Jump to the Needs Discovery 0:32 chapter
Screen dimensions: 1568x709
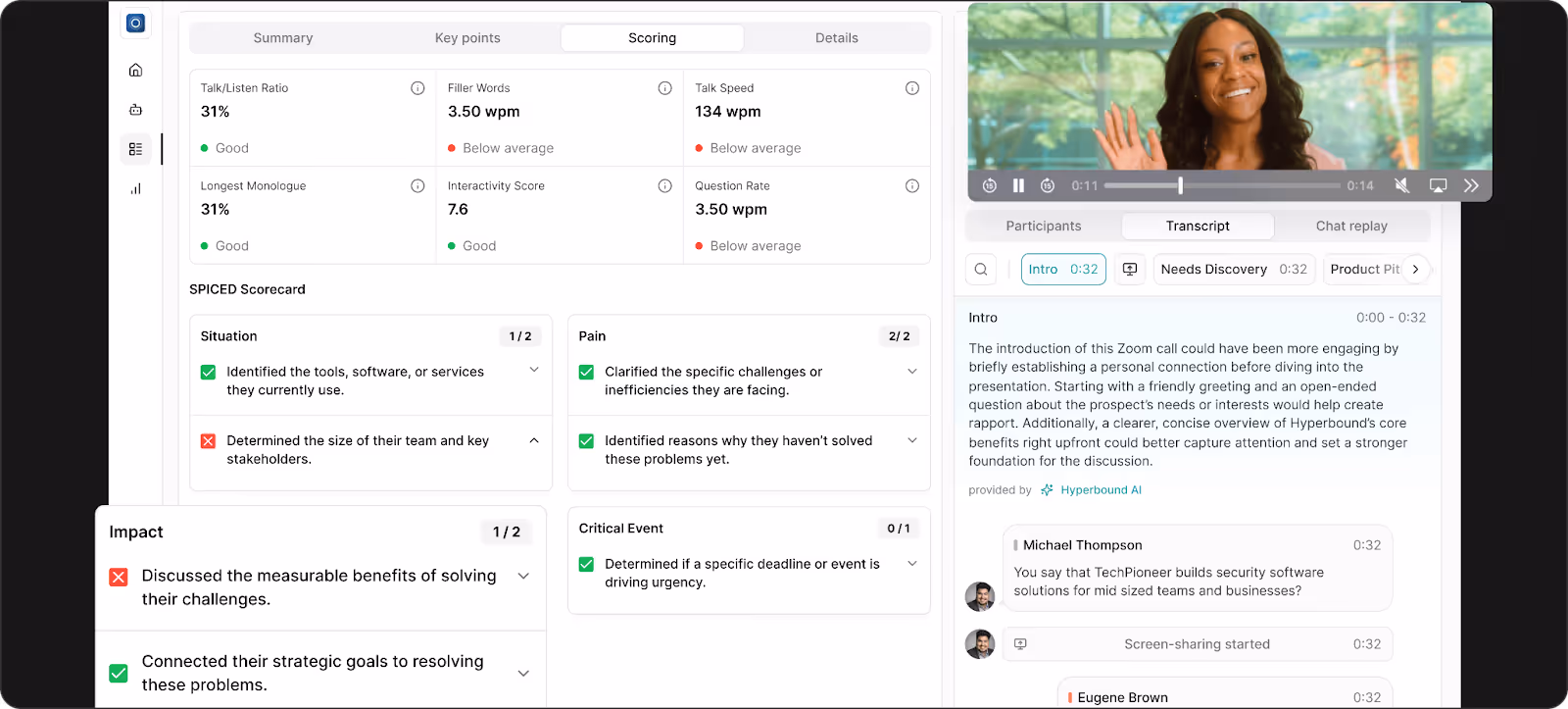(1234, 270)
